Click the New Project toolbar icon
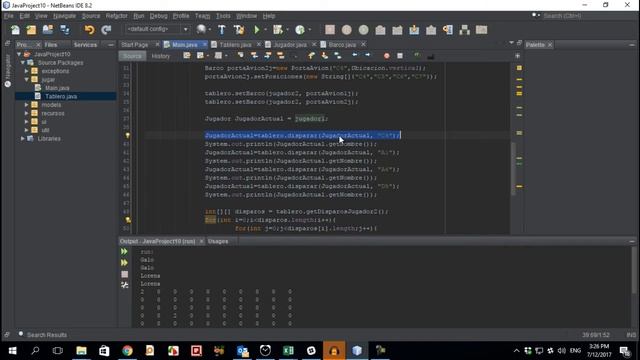This screenshot has height=360, width=640. coord(31,30)
